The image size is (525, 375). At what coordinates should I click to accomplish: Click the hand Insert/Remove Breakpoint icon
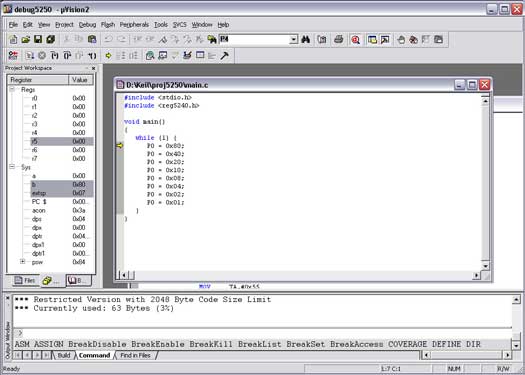[x=401, y=40]
